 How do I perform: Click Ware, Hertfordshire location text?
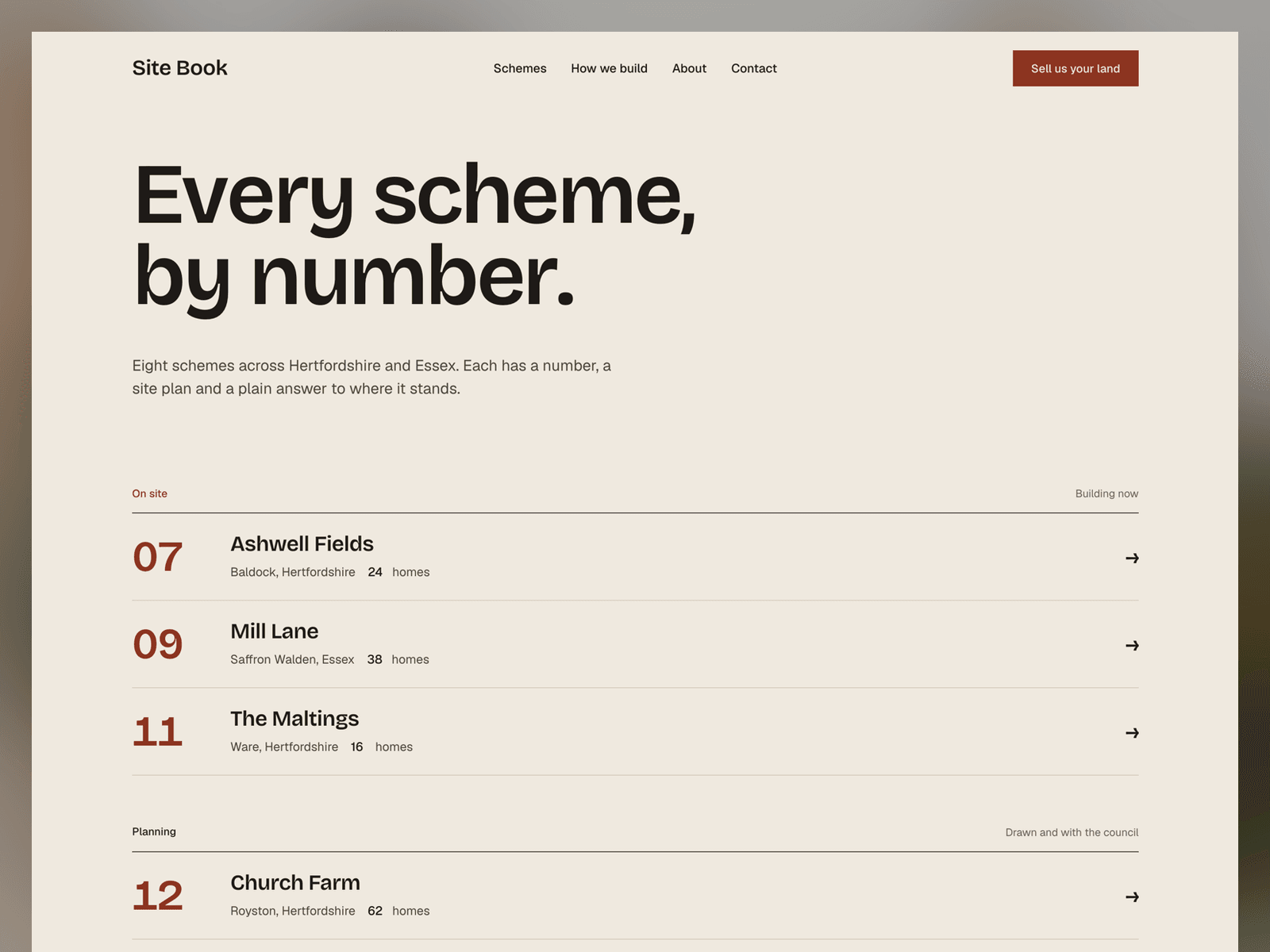click(x=284, y=747)
